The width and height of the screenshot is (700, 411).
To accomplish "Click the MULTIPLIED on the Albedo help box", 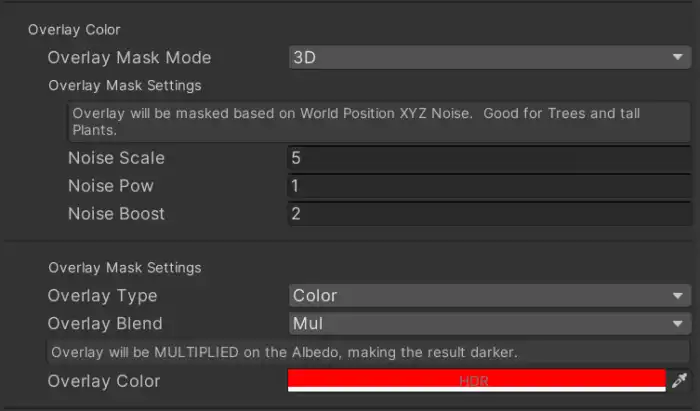I will [x=368, y=352].
